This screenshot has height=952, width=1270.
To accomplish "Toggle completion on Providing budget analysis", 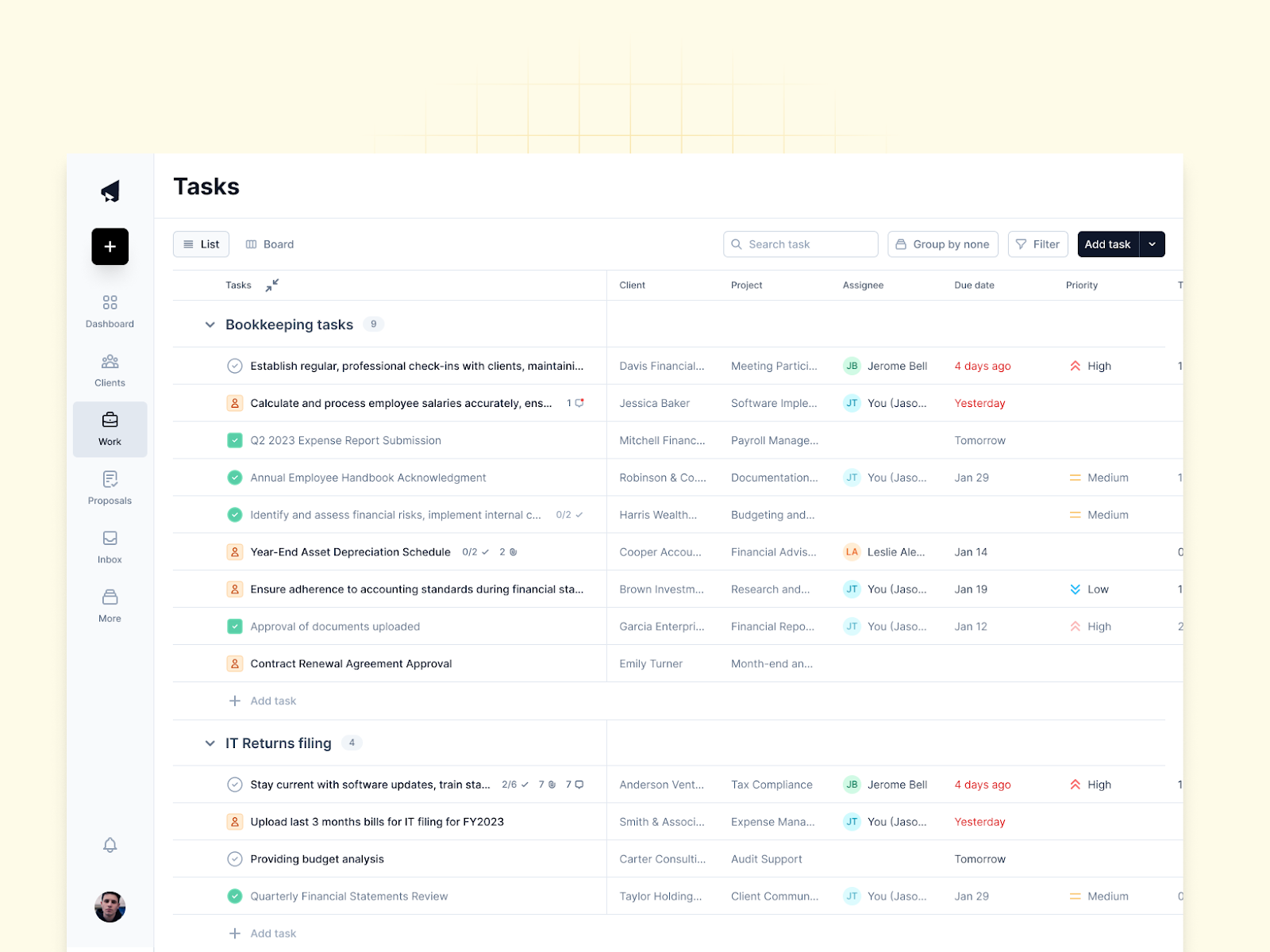I will tap(234, 858).
